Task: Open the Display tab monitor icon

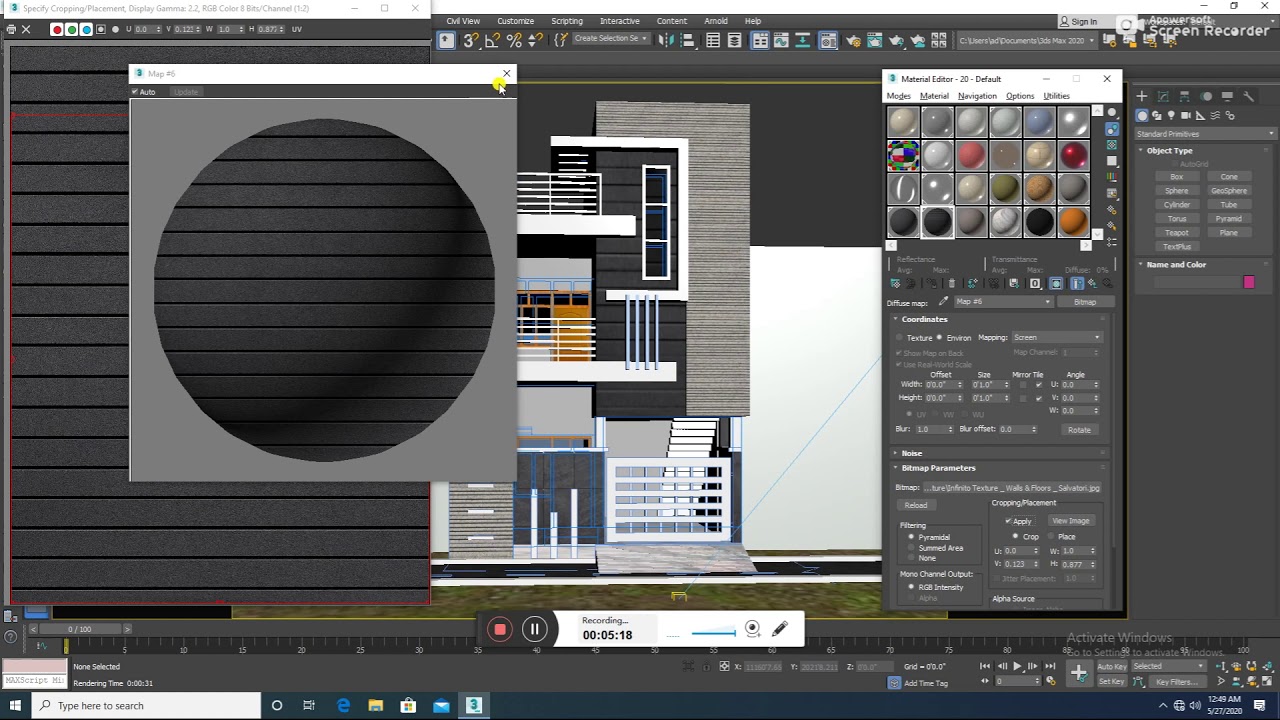Action: (1227, 96)
